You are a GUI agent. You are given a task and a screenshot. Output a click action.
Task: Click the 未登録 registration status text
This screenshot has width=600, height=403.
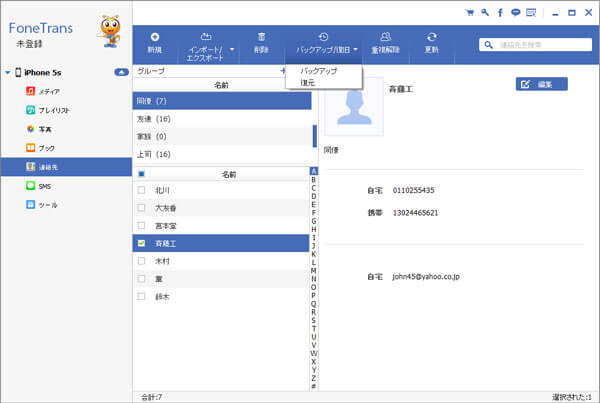pos(29,44)
